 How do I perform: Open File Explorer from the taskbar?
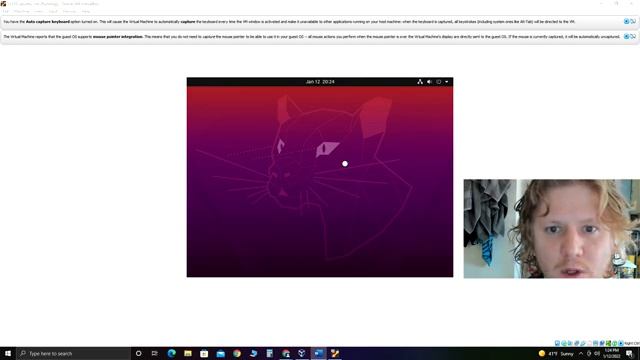point(188,353)
